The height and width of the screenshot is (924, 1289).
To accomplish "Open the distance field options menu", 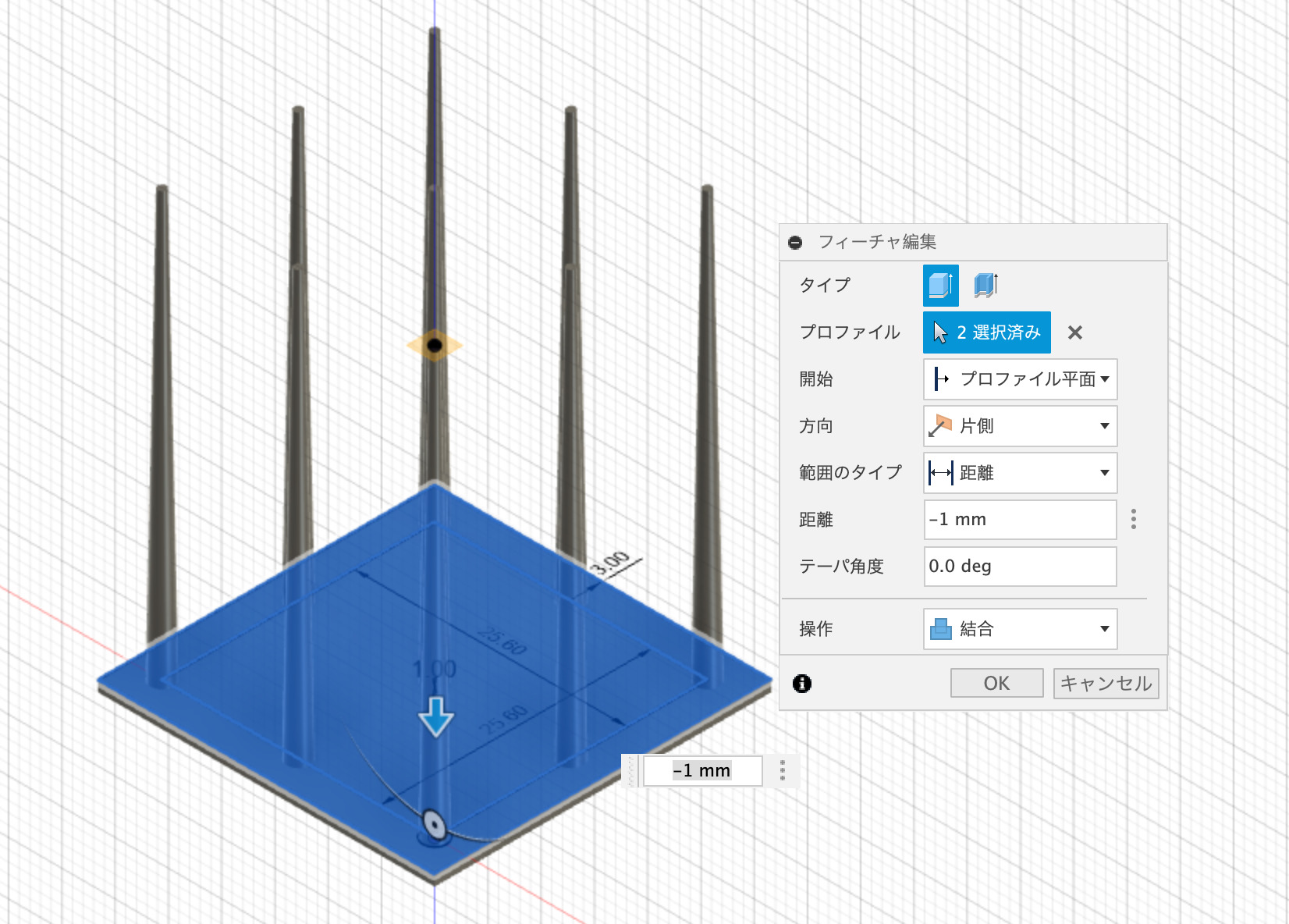I will 1134,519.
